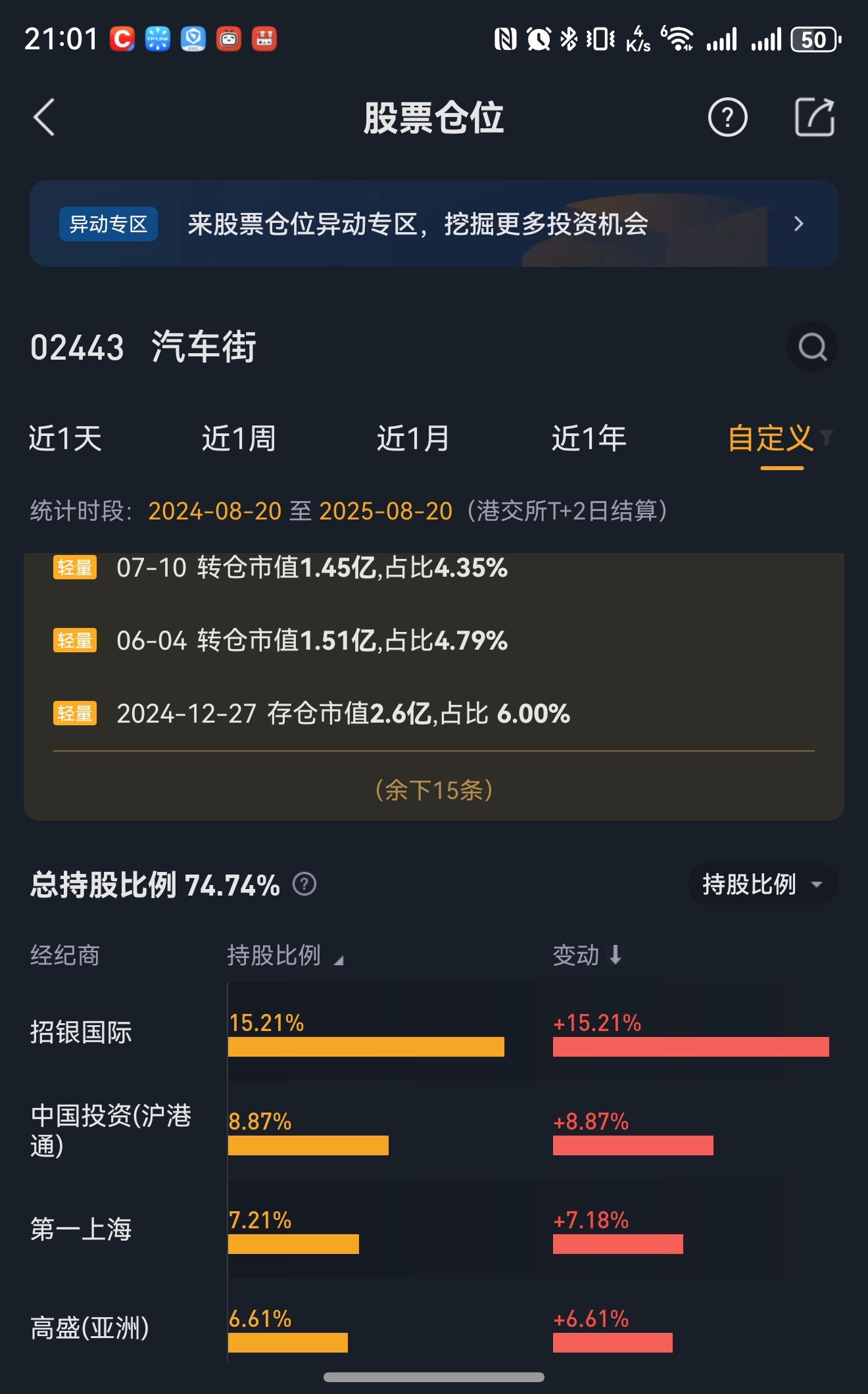
Task: Tap the alarm icon in status bar
Action: pos(539,39)
